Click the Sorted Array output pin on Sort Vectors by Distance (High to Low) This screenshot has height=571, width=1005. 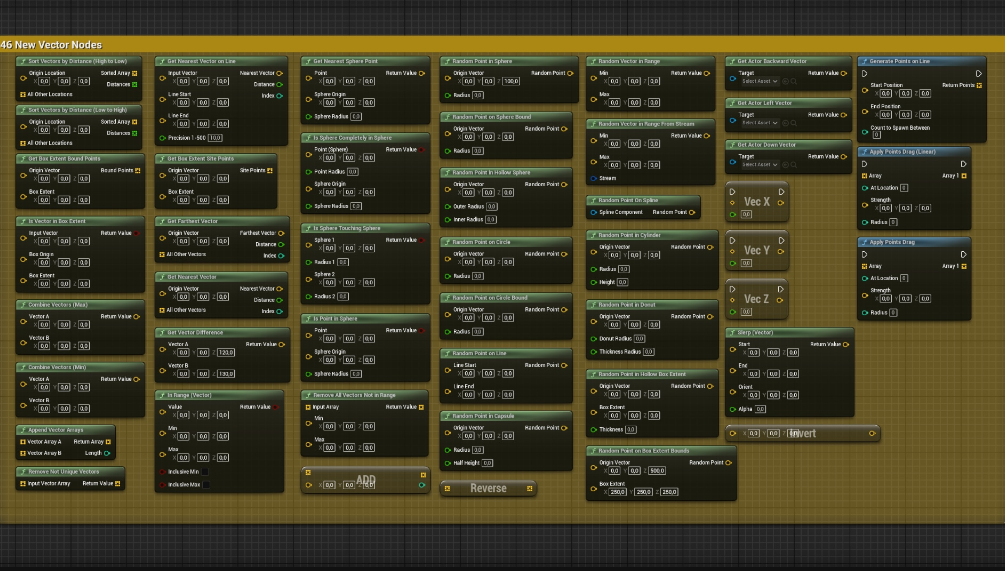coord(135,73)
